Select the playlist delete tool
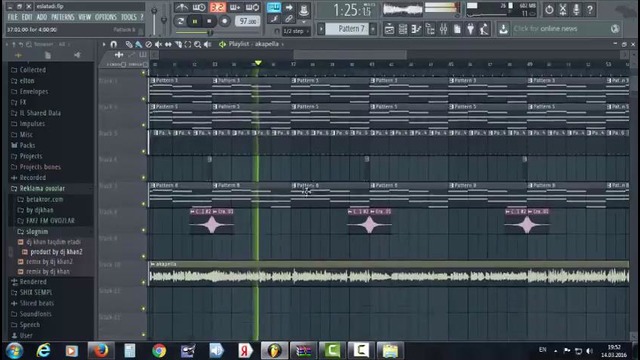 (149, 44)
